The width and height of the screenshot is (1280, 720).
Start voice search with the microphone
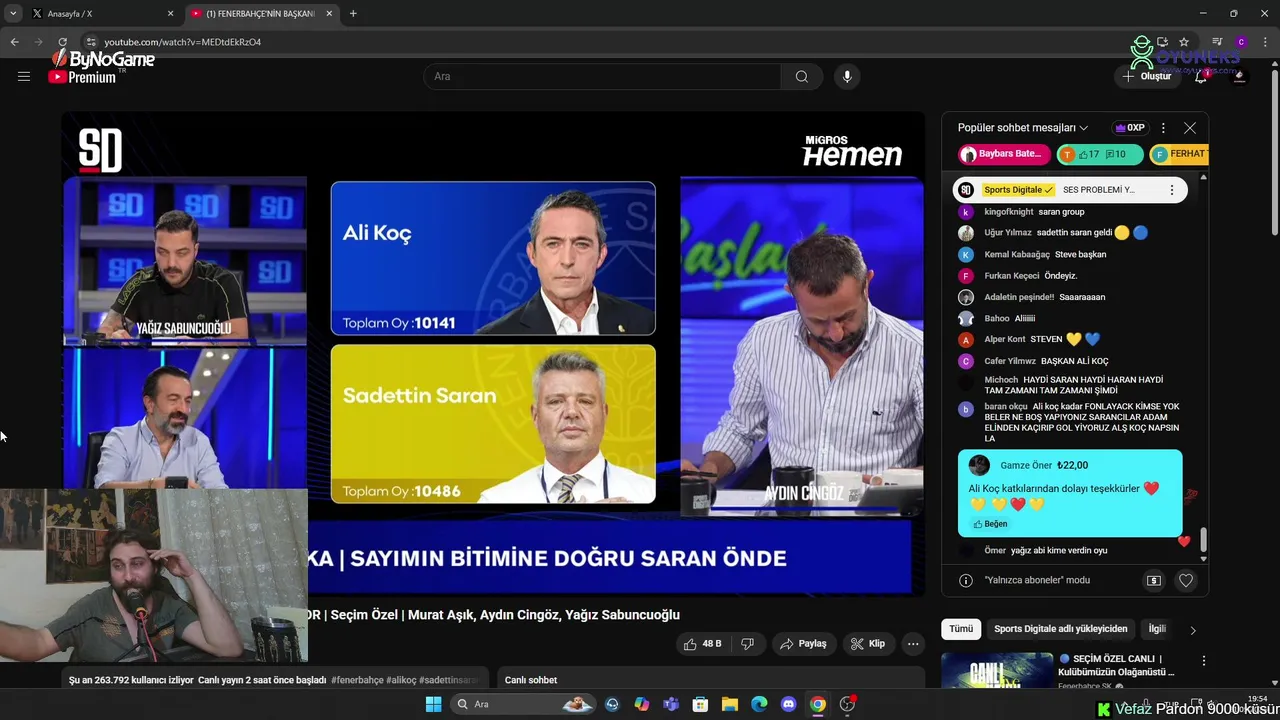(x=847, y=76)
